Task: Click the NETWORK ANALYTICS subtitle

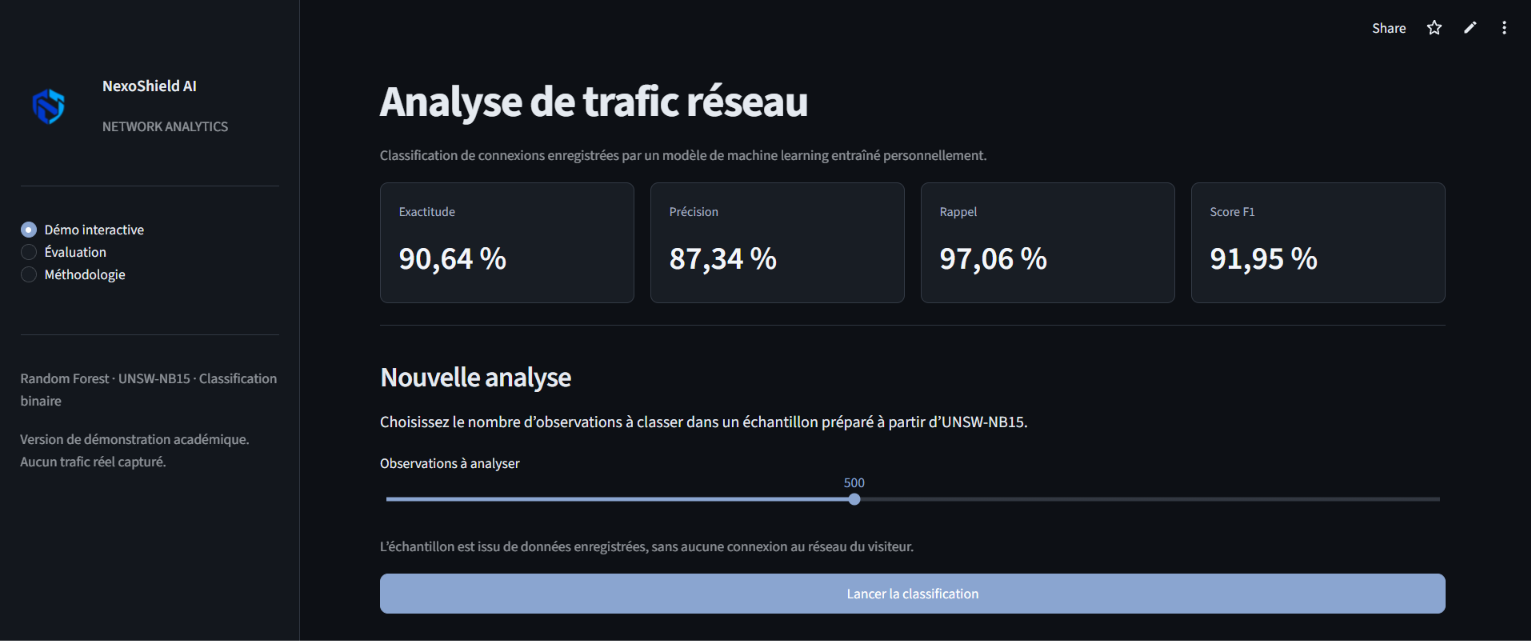Action: (x=165, y=127)
